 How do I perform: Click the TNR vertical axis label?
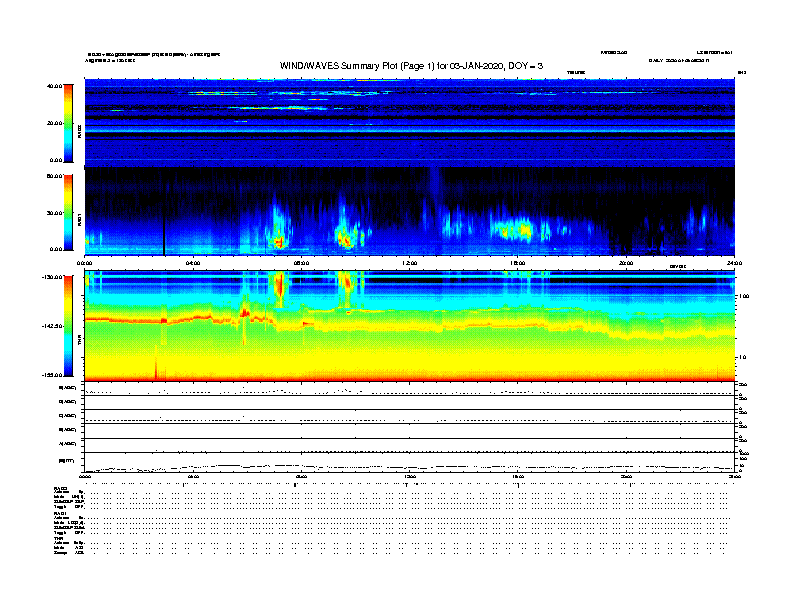(x=80, y=340)
